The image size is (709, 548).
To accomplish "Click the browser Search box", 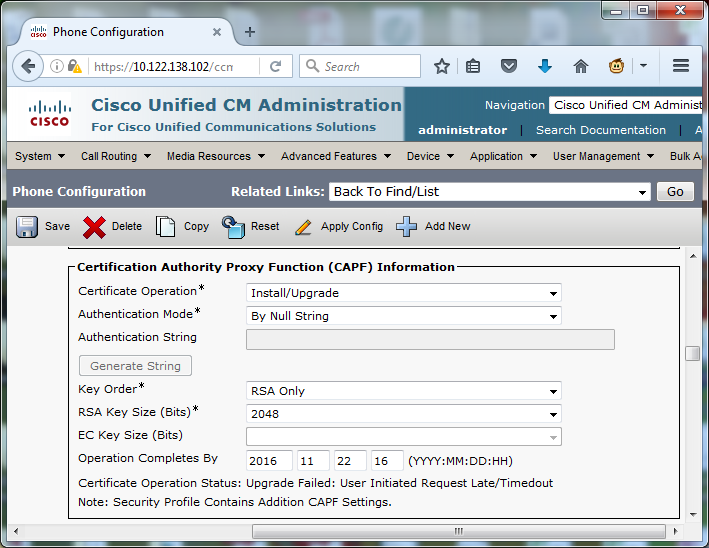I will [x=360, y=66].
